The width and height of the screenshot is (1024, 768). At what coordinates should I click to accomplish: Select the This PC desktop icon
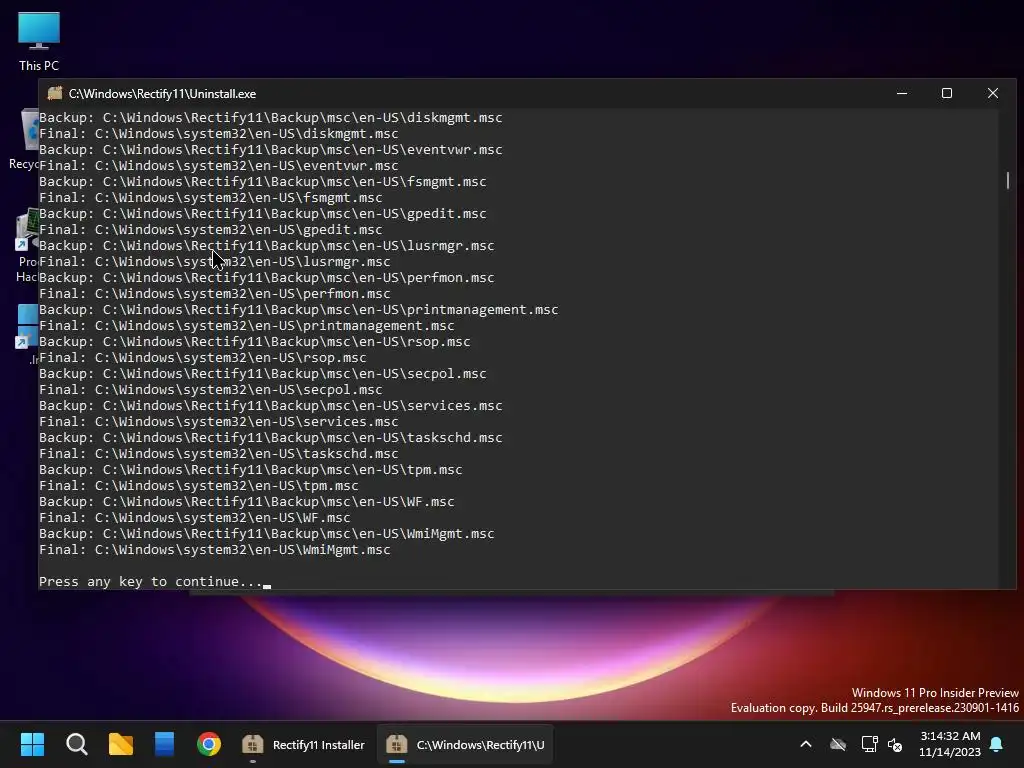tap(39, 41)
